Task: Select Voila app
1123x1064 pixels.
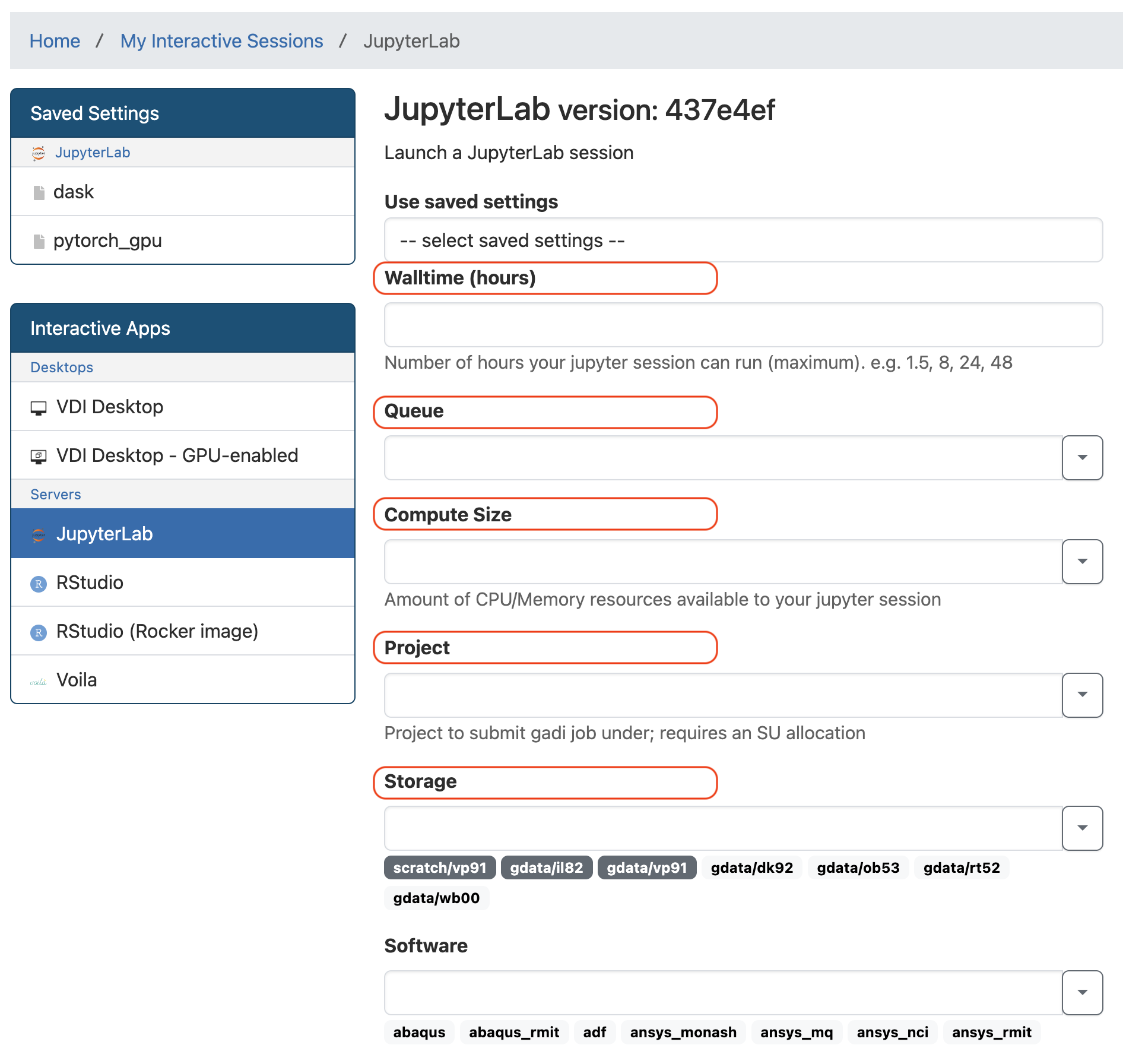Action: coord(183,680)
